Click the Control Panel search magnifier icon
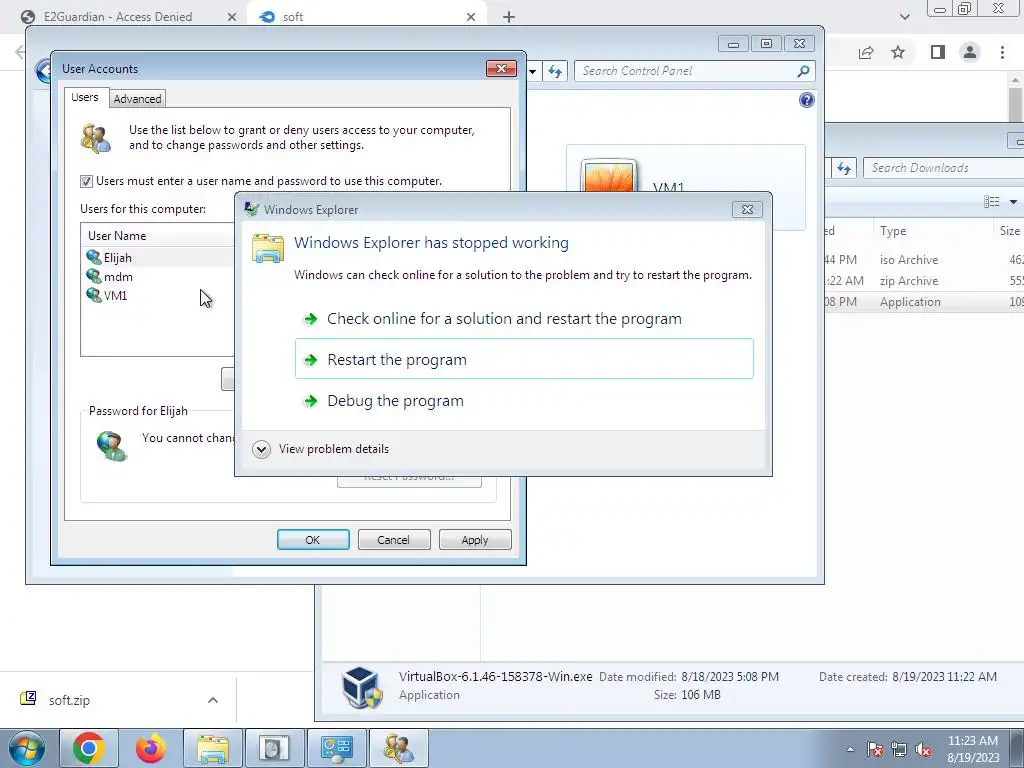 [803, 71]
